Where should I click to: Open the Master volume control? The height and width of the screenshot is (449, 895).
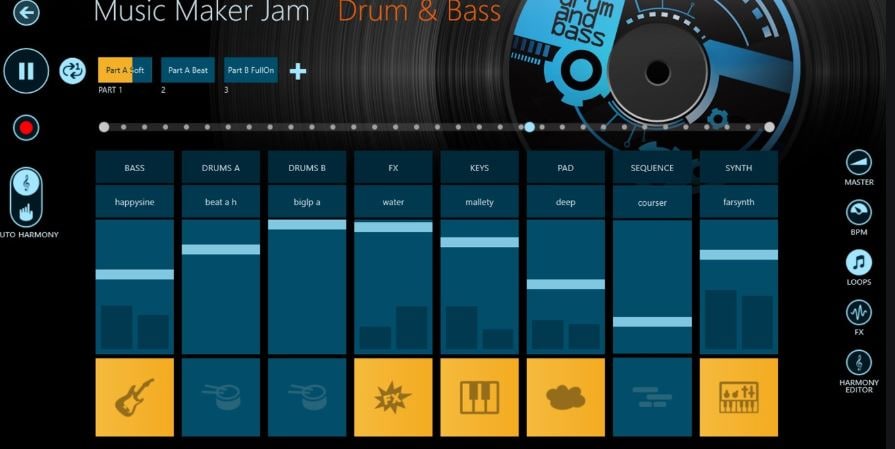pyautogui.click(x=858, y=168)
